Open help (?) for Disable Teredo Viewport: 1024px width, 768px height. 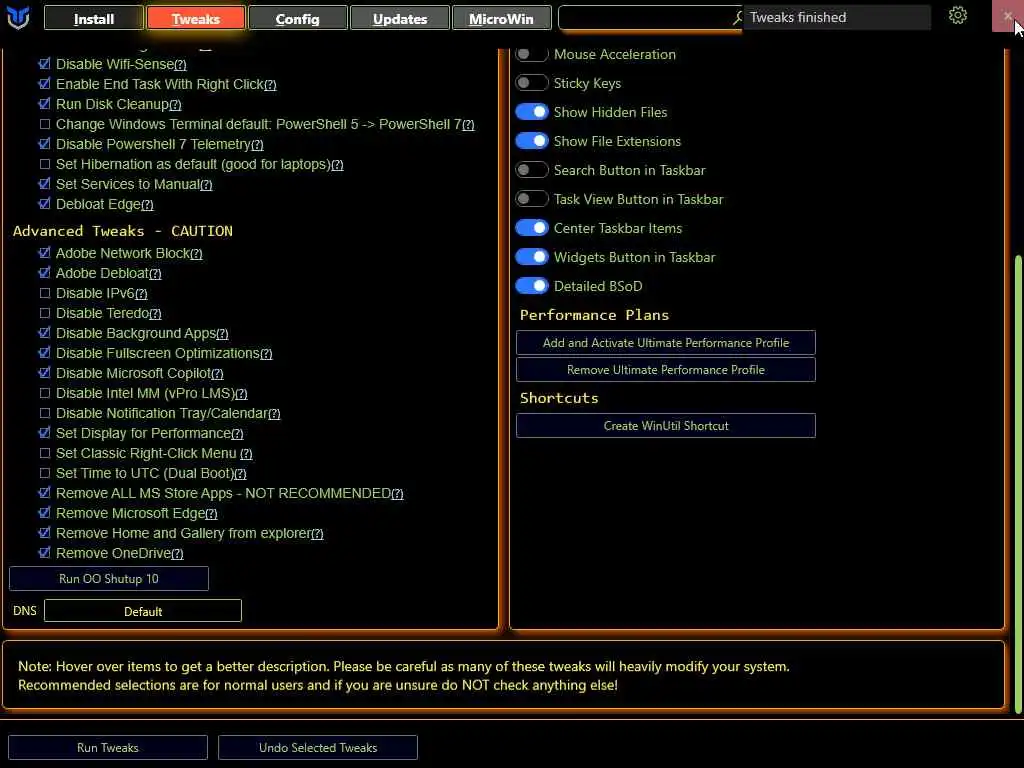[155, 314]
